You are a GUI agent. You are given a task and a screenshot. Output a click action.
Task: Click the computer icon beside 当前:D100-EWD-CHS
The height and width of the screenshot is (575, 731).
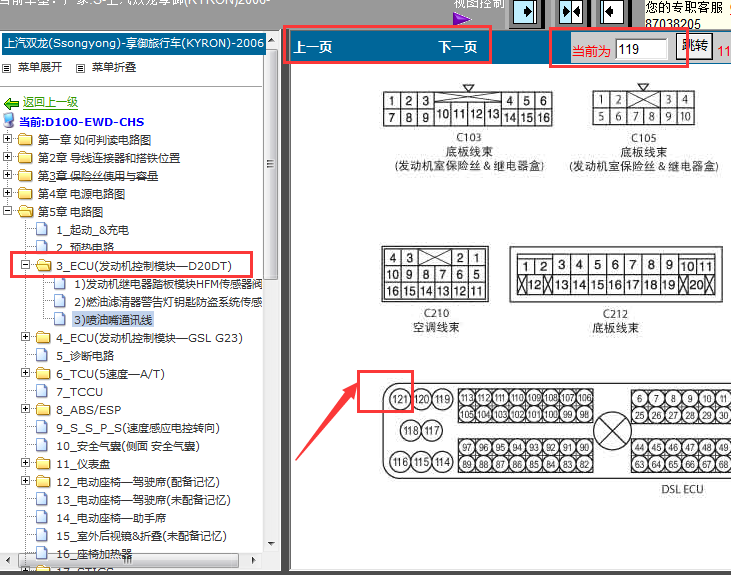point(9,120)
